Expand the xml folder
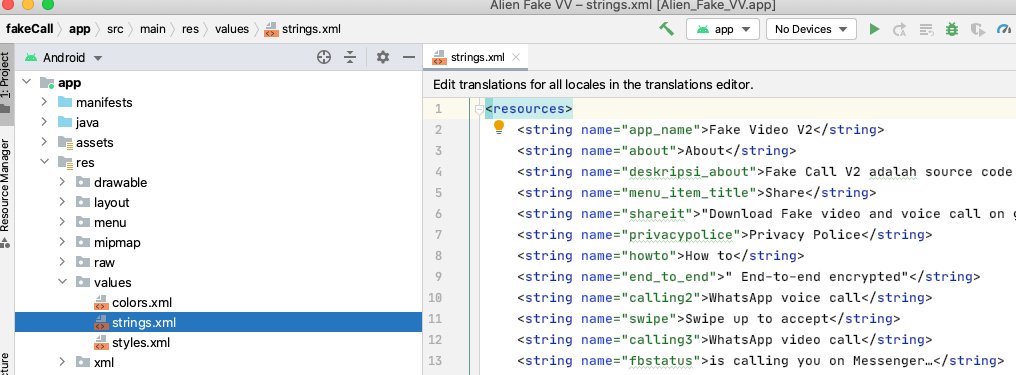Screen dimensions: 1016x375 point(62,363)
